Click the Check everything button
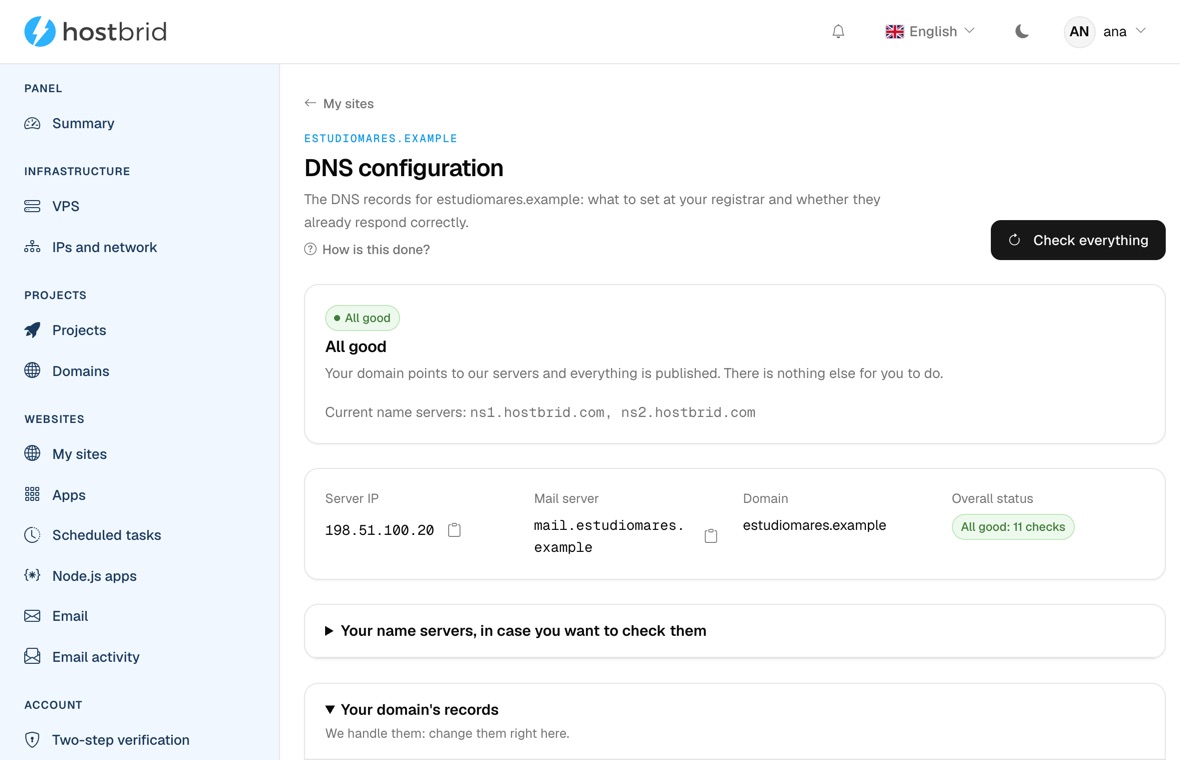Viewport: 1180px width, 760px height. coord(1078,240)
